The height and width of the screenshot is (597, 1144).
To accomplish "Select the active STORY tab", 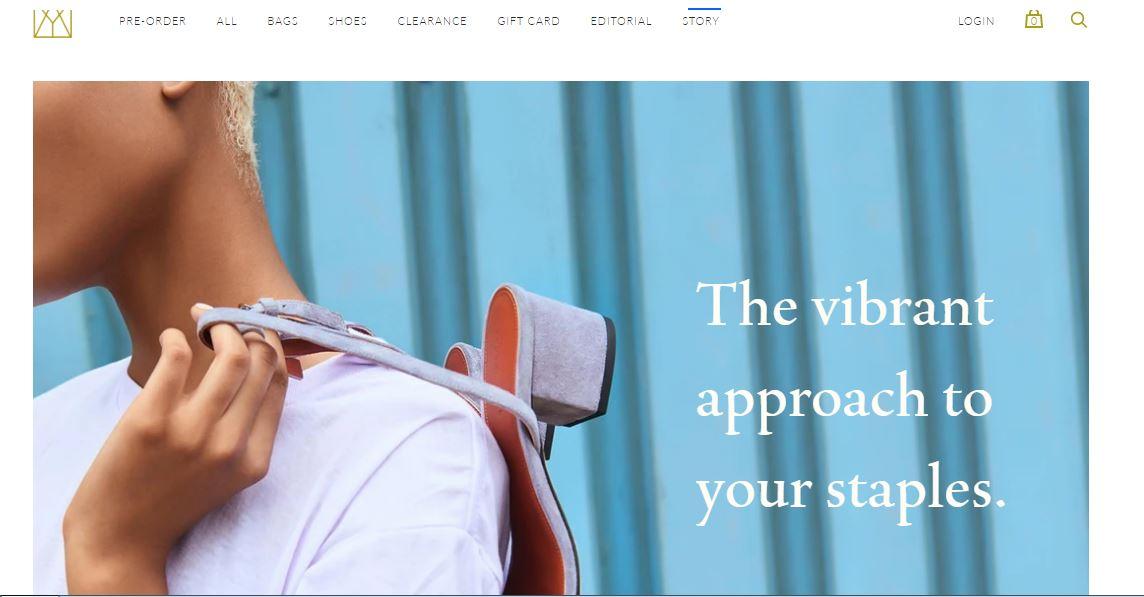I will [701, 21].
